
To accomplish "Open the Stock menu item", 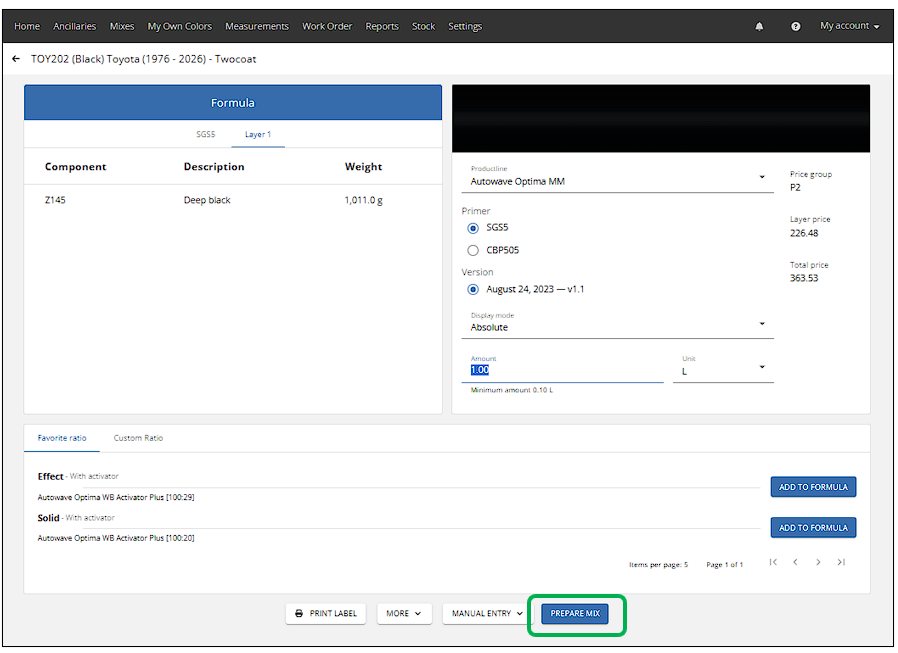I will click(423, 26).
